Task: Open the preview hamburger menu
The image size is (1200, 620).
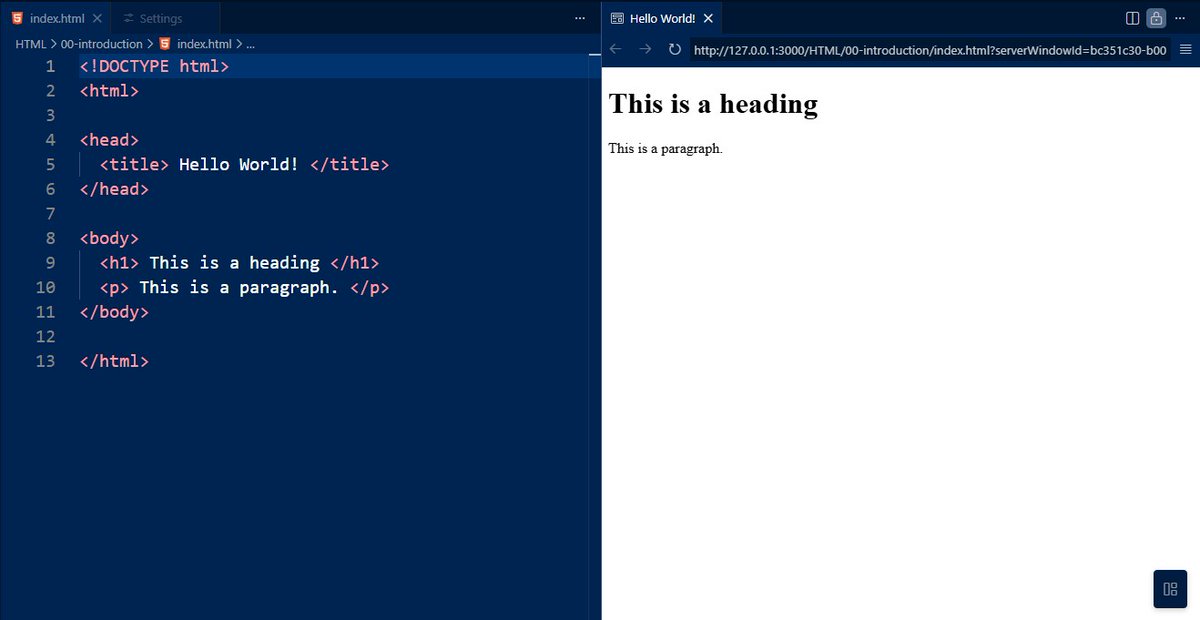Action: [x=1185, y=50]
